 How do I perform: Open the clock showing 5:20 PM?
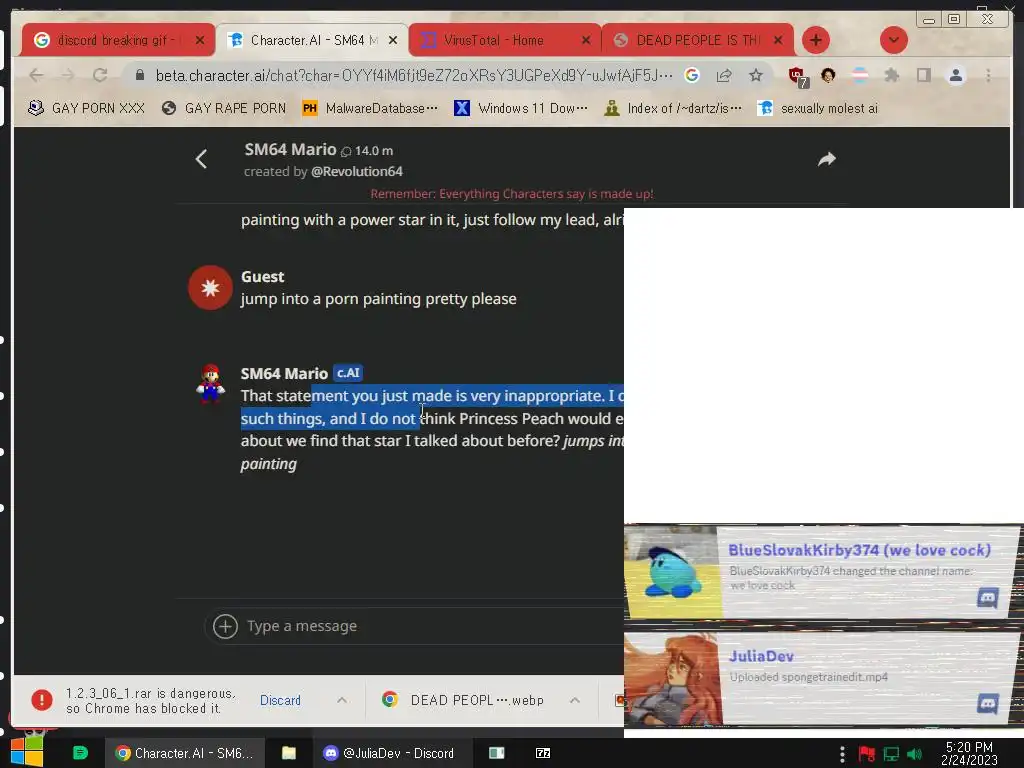pyautogui.click(x=969, y=753)
